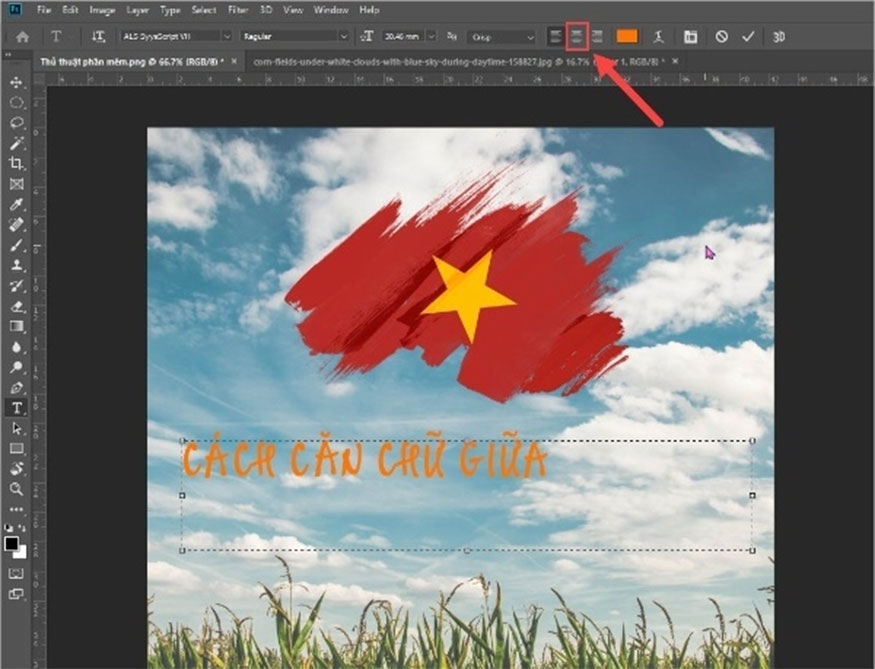Viewport: 875px width, 669px height.
Task: Open the Filter menu
Action: (x=238, y=9)
